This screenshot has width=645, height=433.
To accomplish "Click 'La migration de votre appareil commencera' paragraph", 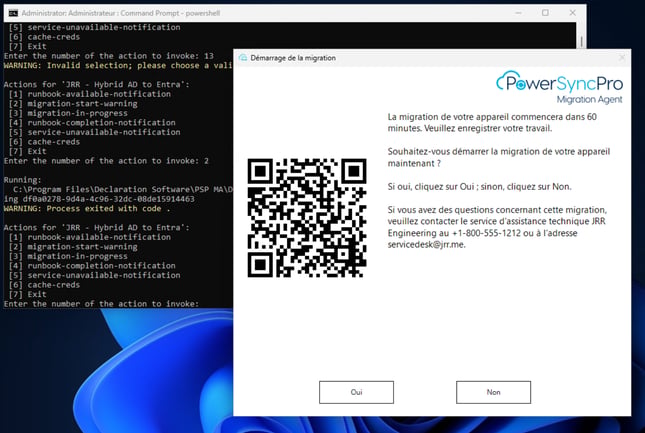I will tap(492, 123).
